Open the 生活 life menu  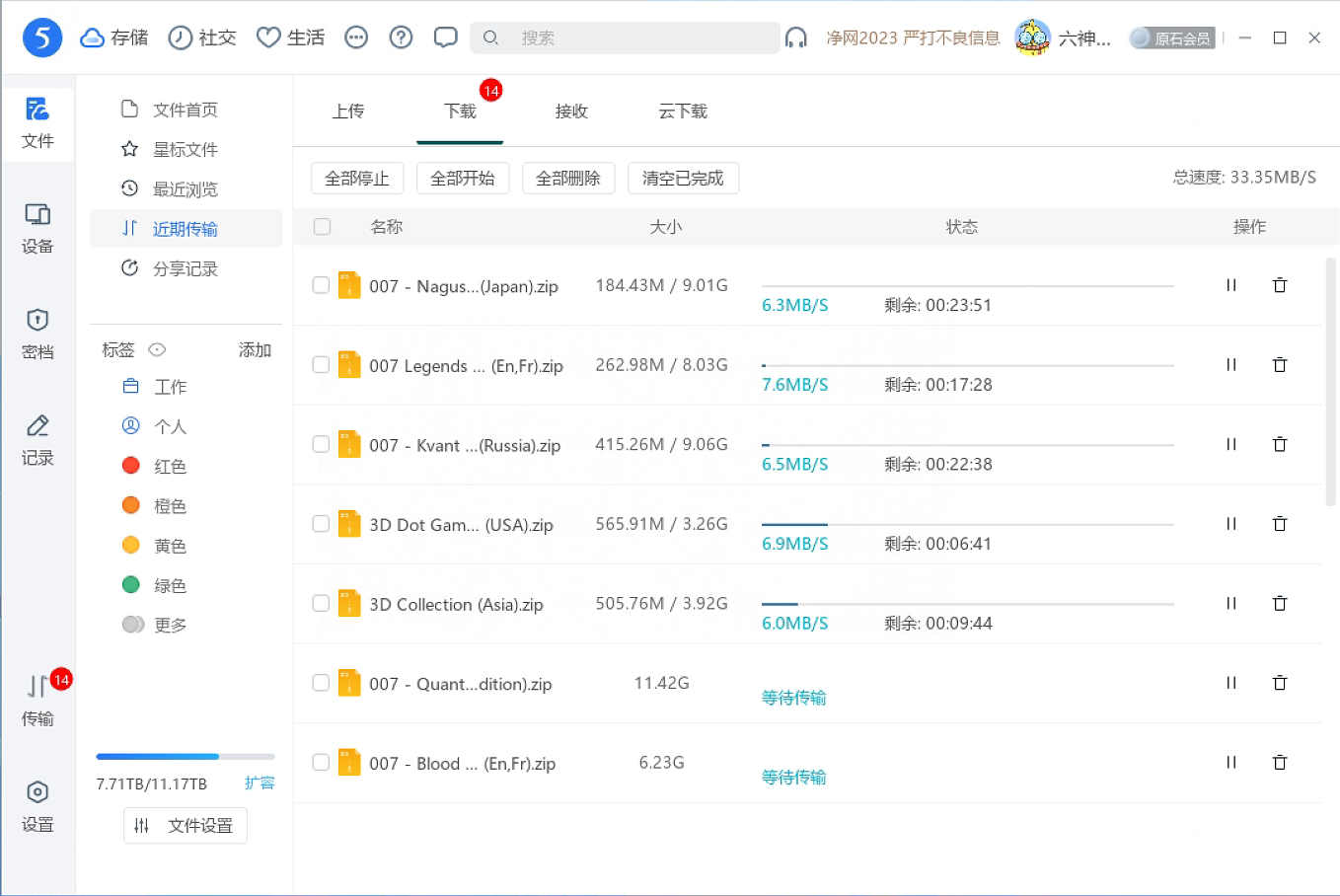point(290,37)
